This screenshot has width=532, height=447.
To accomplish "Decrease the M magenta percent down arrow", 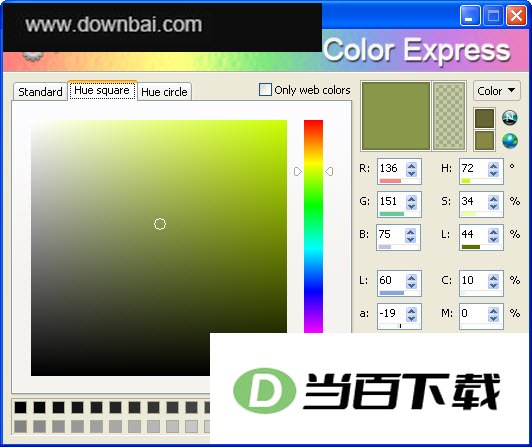I will [x=493, y=319].
